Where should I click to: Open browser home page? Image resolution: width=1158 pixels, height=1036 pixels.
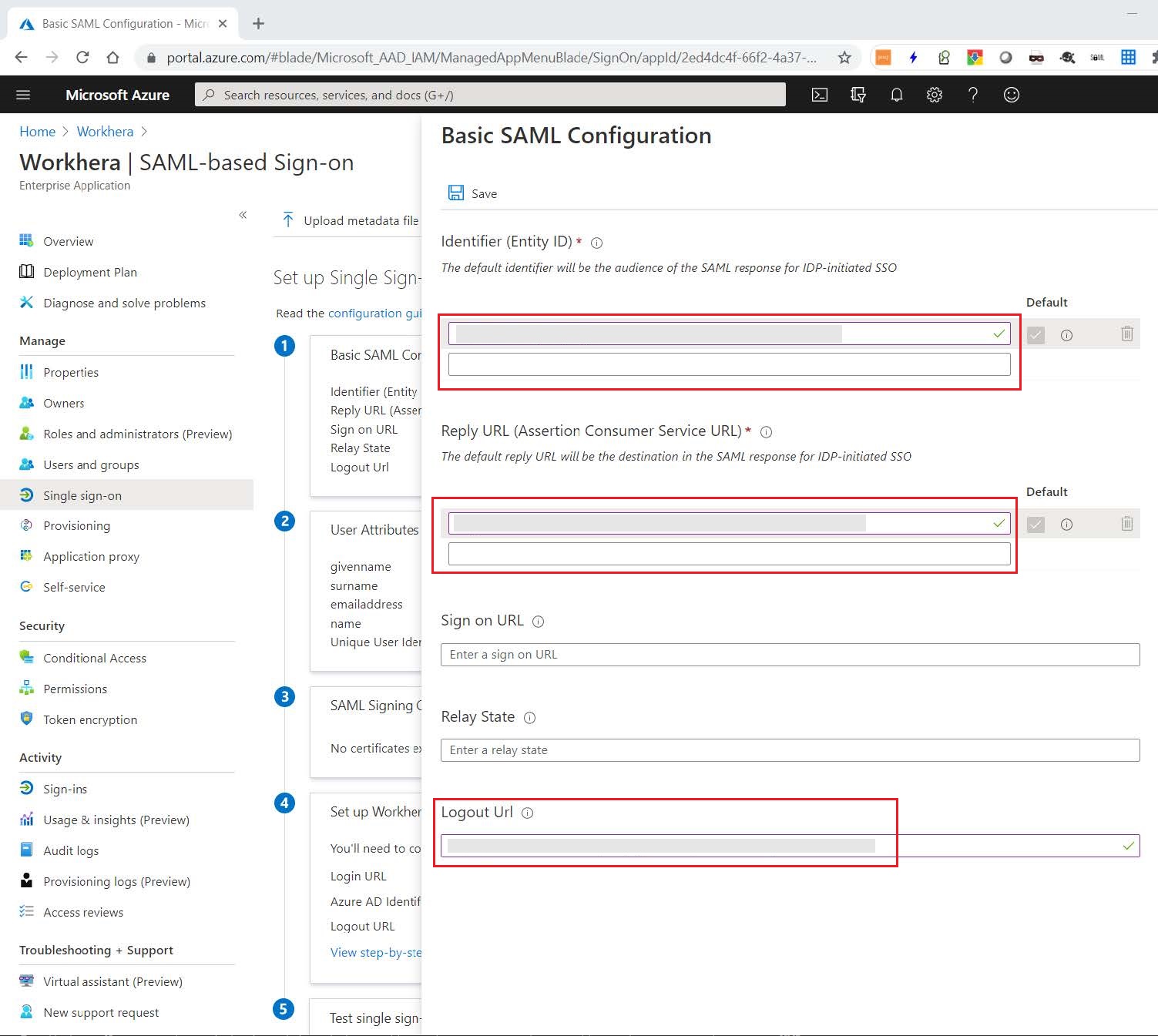point(112,57)
